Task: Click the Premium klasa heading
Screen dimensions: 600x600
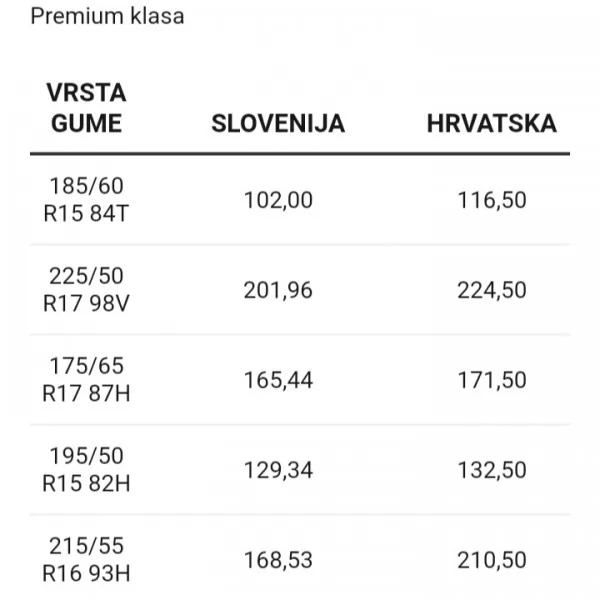Action: pos(107,17)
